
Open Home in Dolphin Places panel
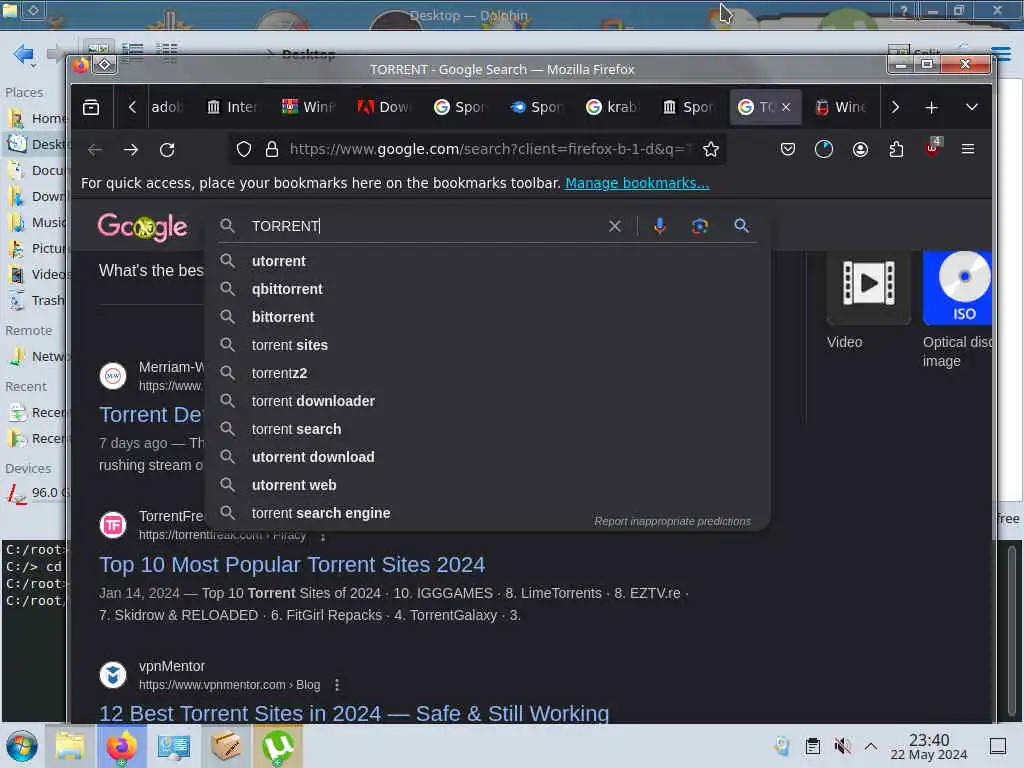pos(37,118)
